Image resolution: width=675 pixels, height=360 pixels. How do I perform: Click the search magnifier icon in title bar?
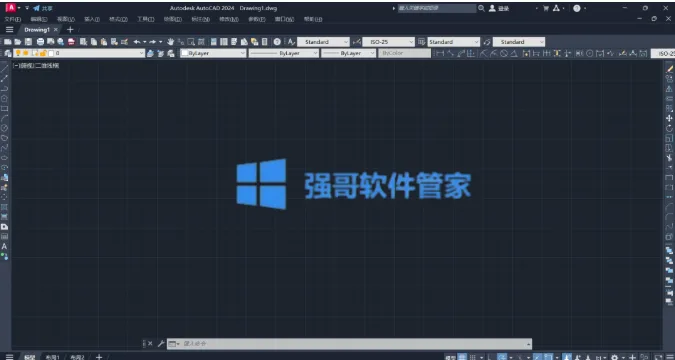tap(481, 8)
